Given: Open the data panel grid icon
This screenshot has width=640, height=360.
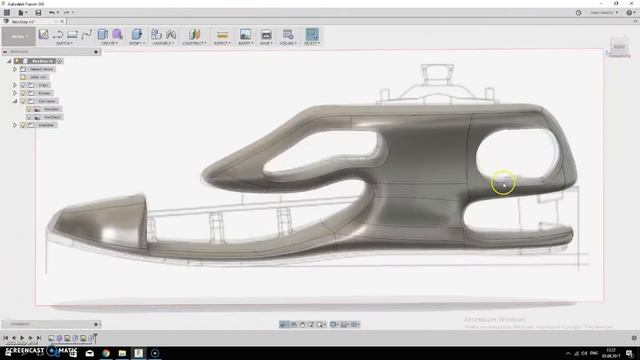Looking at the screenshot, I should pyautogui.click(x=7, y=13).
